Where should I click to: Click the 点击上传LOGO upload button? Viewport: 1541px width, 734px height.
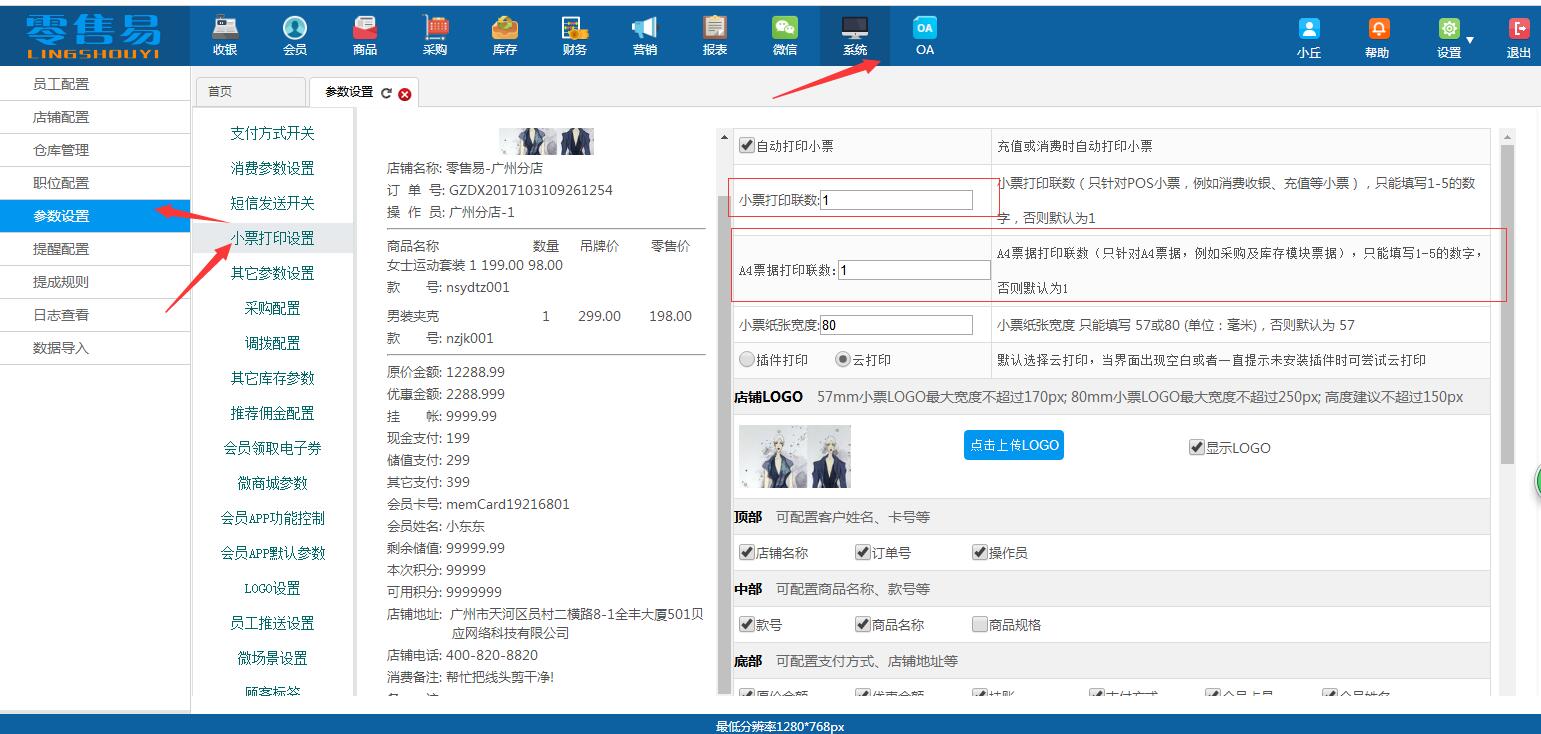(x=1013, y=445)
